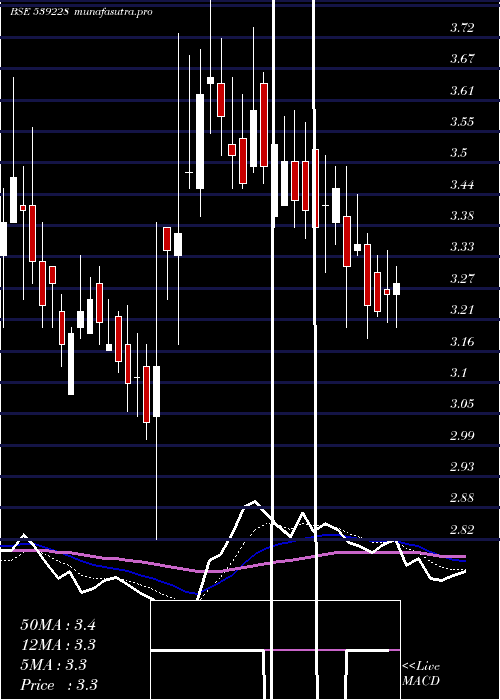500x700 pixels.
Task: Click the Price : 3.3 readout
Action: 59,685
